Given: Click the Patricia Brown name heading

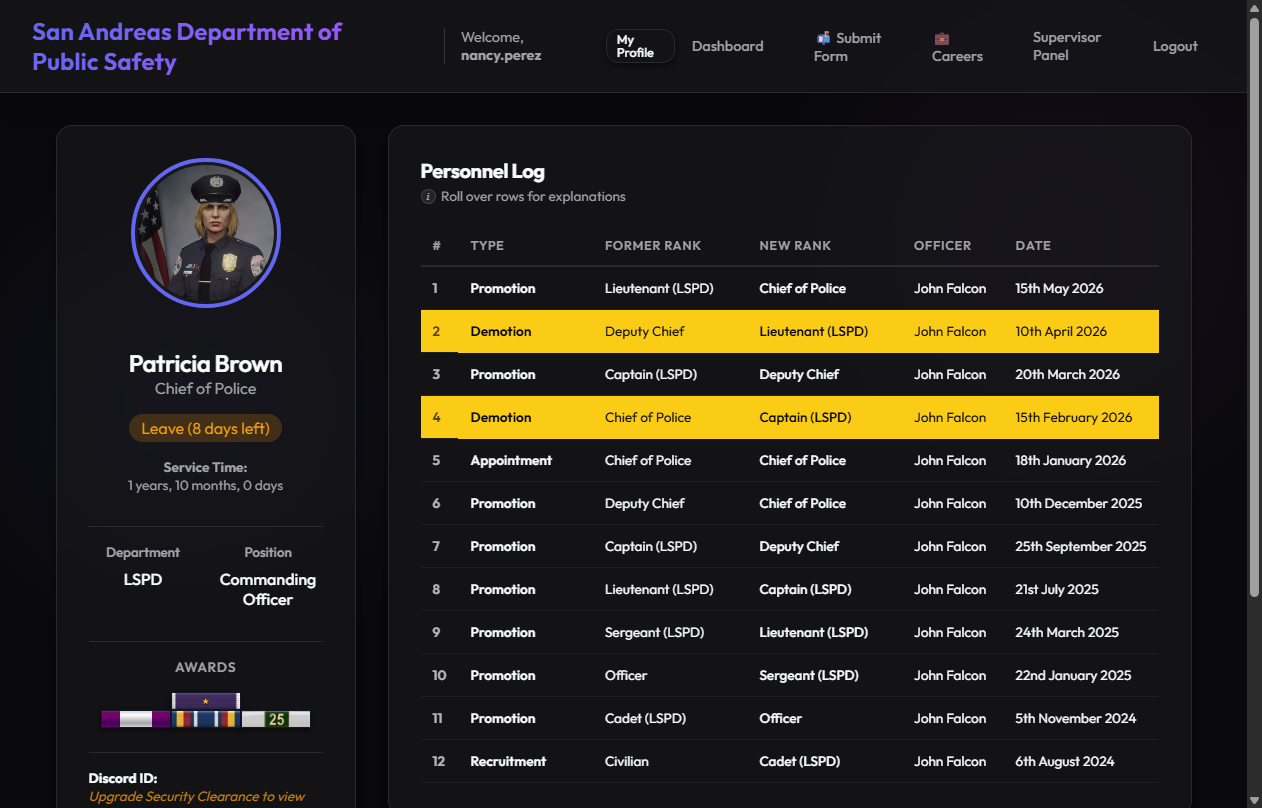Looking at the screenshot, I should pyautogui.click(x=206, y=364).
